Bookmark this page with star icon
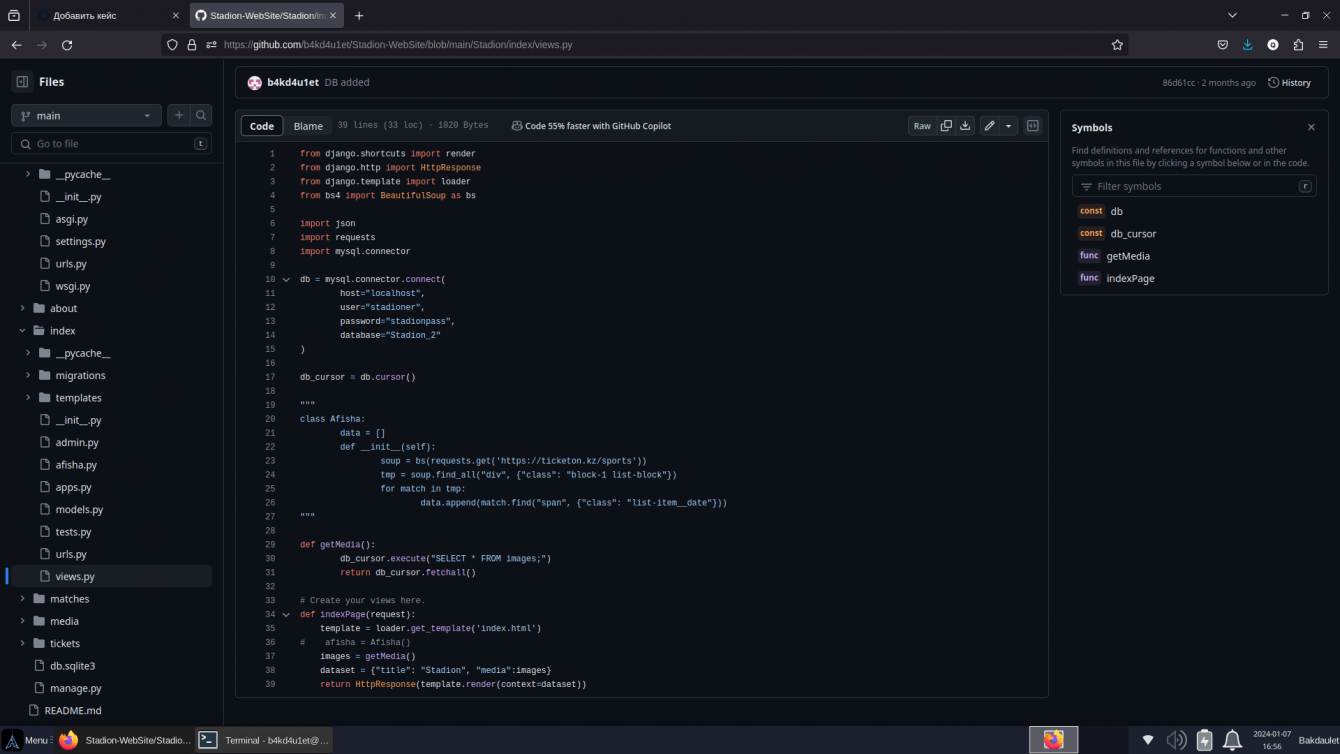1340x754 pixels. point(1117,45)
